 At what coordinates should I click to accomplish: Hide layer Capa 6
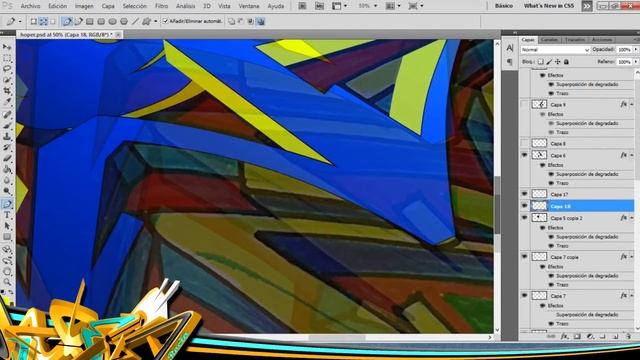524,156
